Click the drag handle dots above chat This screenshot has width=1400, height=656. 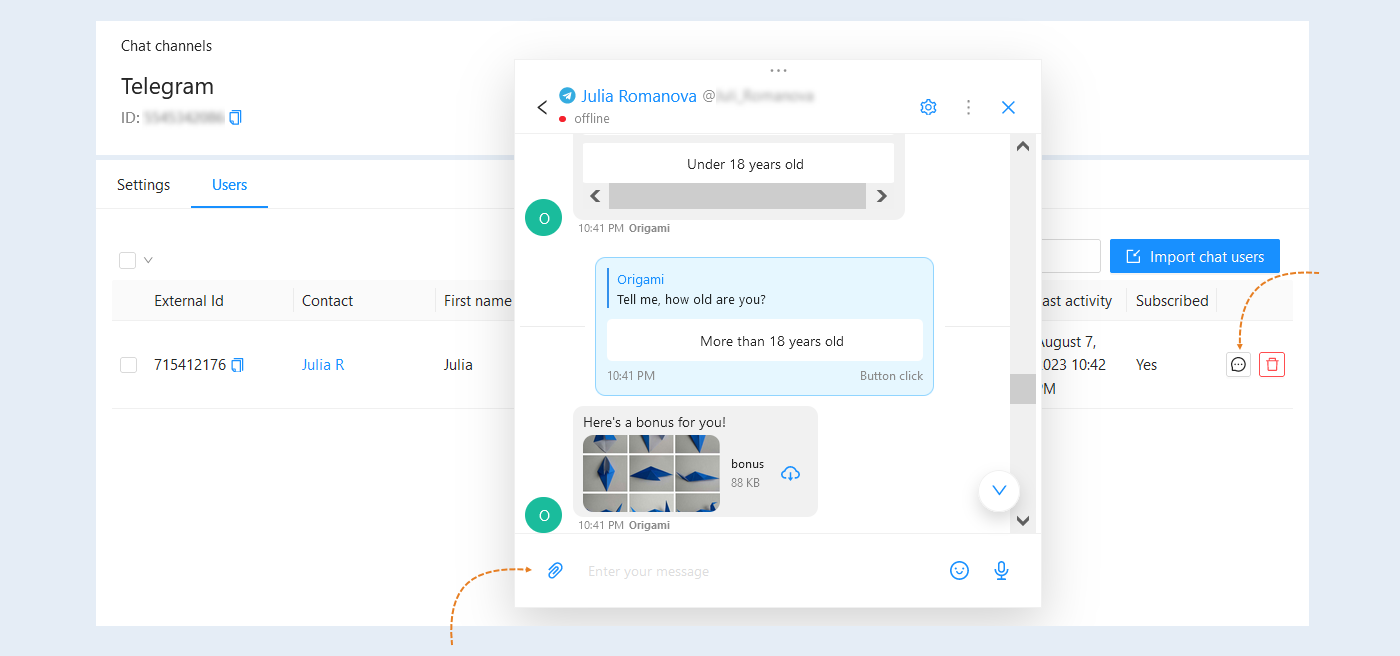click(778, 71)
